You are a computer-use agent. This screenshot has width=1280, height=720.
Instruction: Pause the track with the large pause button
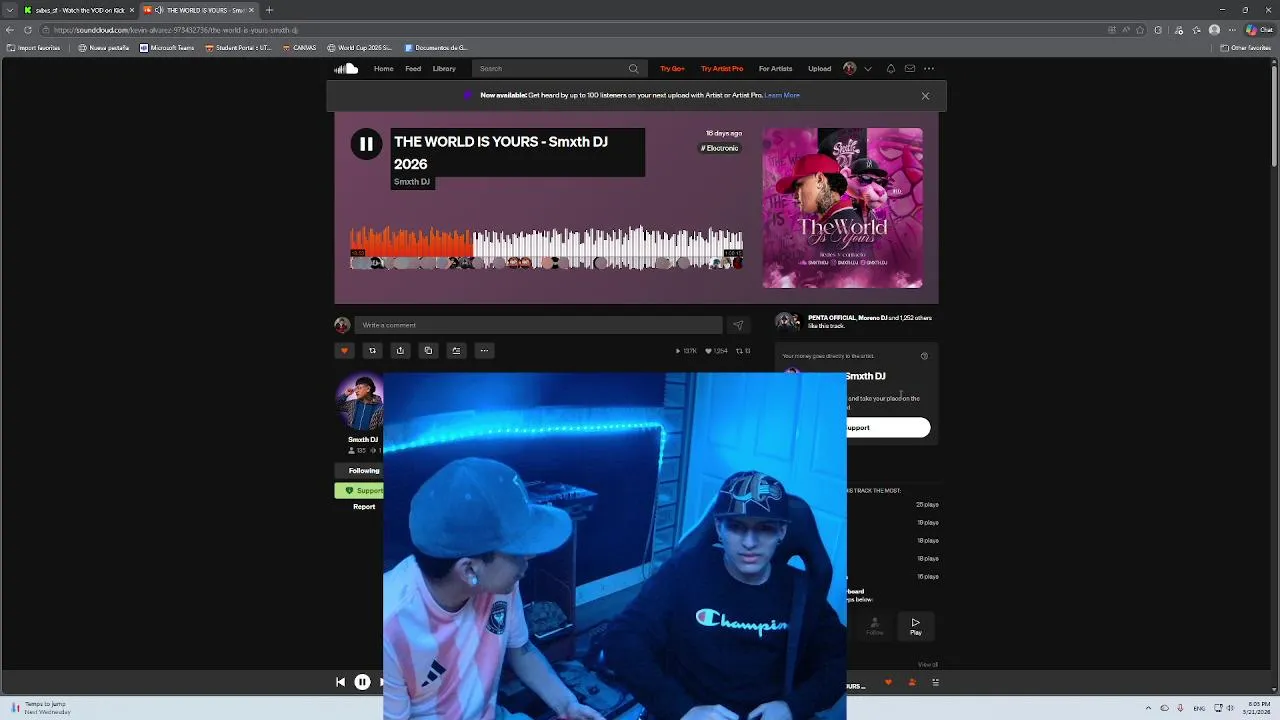tap(366, 144)
